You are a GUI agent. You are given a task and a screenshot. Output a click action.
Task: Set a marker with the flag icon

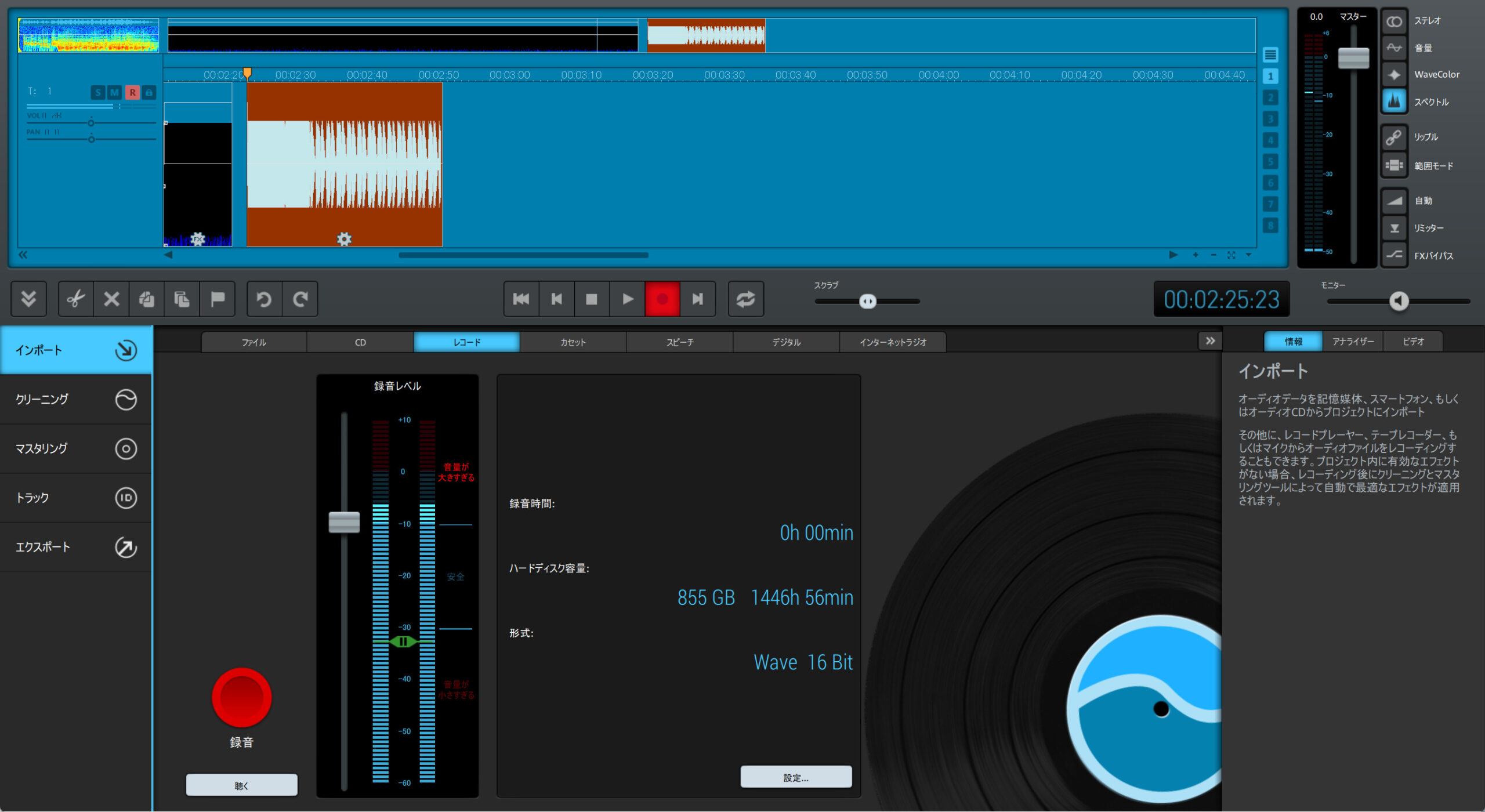pos(218,299)
